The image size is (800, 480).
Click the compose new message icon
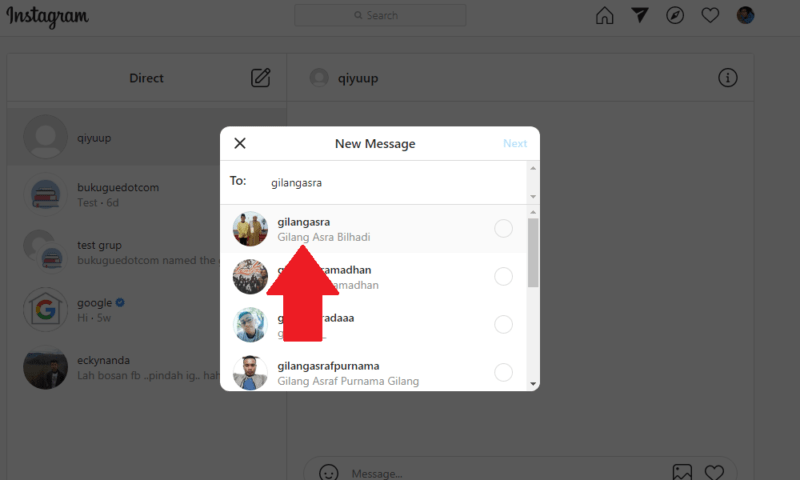tap(261, 78)
